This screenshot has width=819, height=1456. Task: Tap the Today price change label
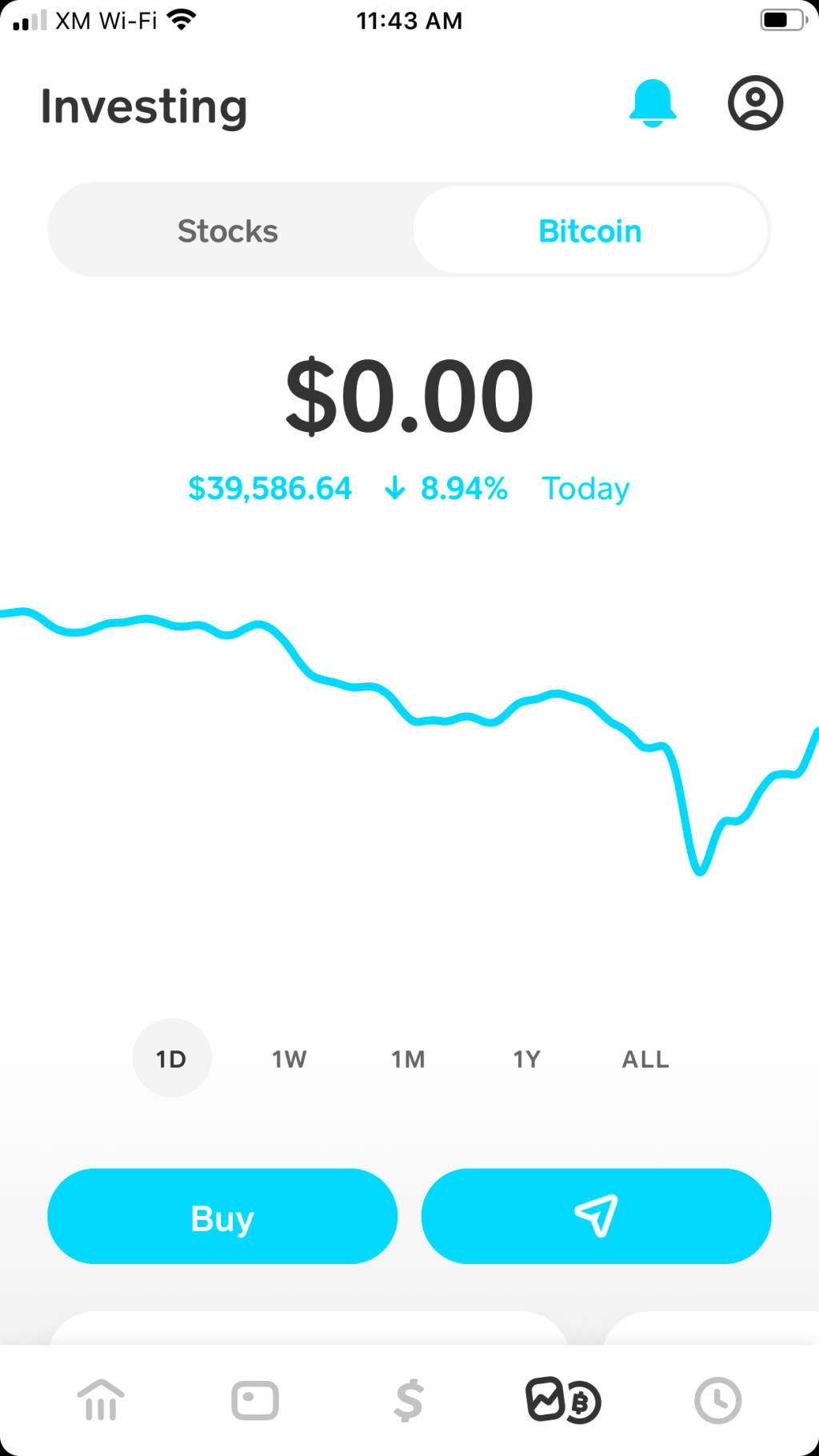pos(585,488)
